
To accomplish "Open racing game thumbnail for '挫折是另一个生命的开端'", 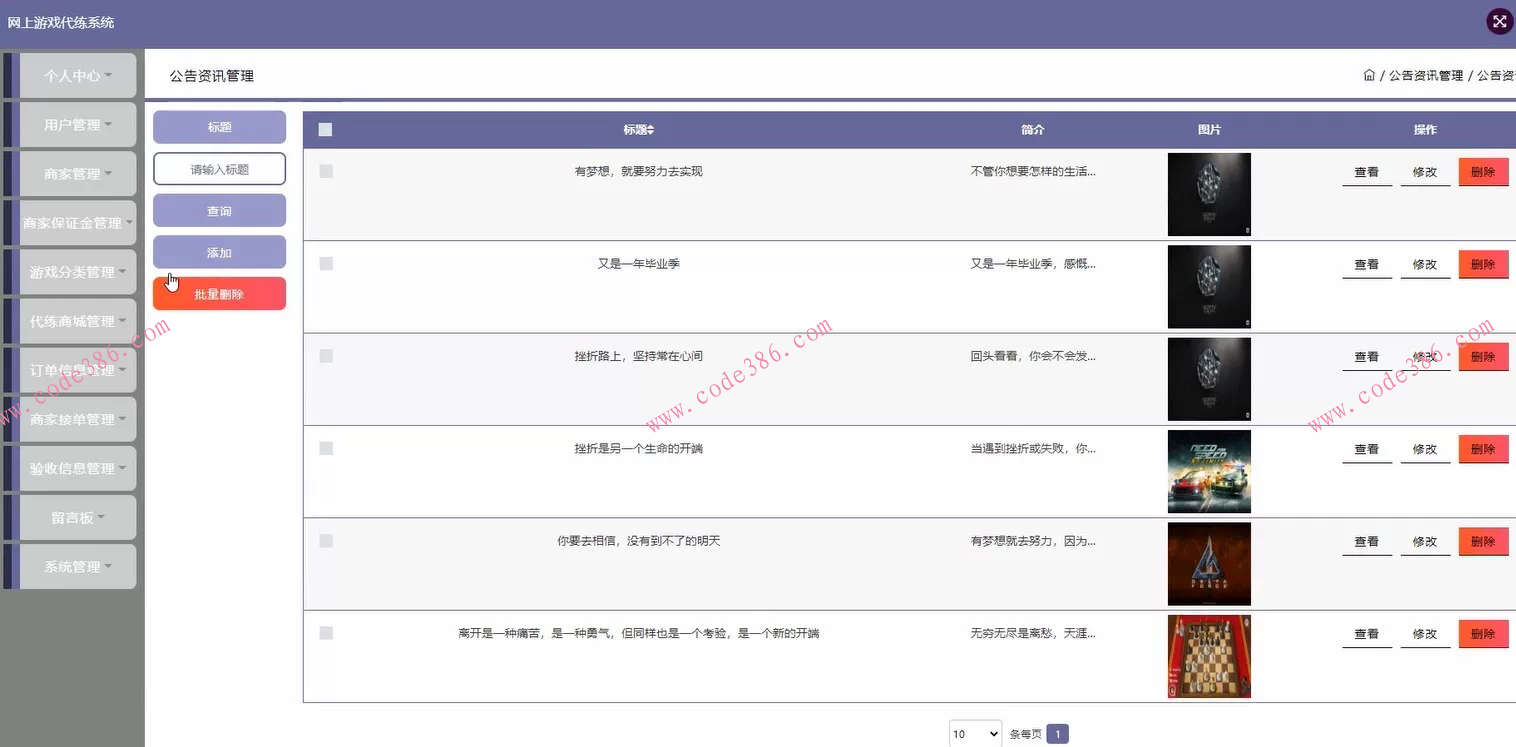I will click(1209, 472).
